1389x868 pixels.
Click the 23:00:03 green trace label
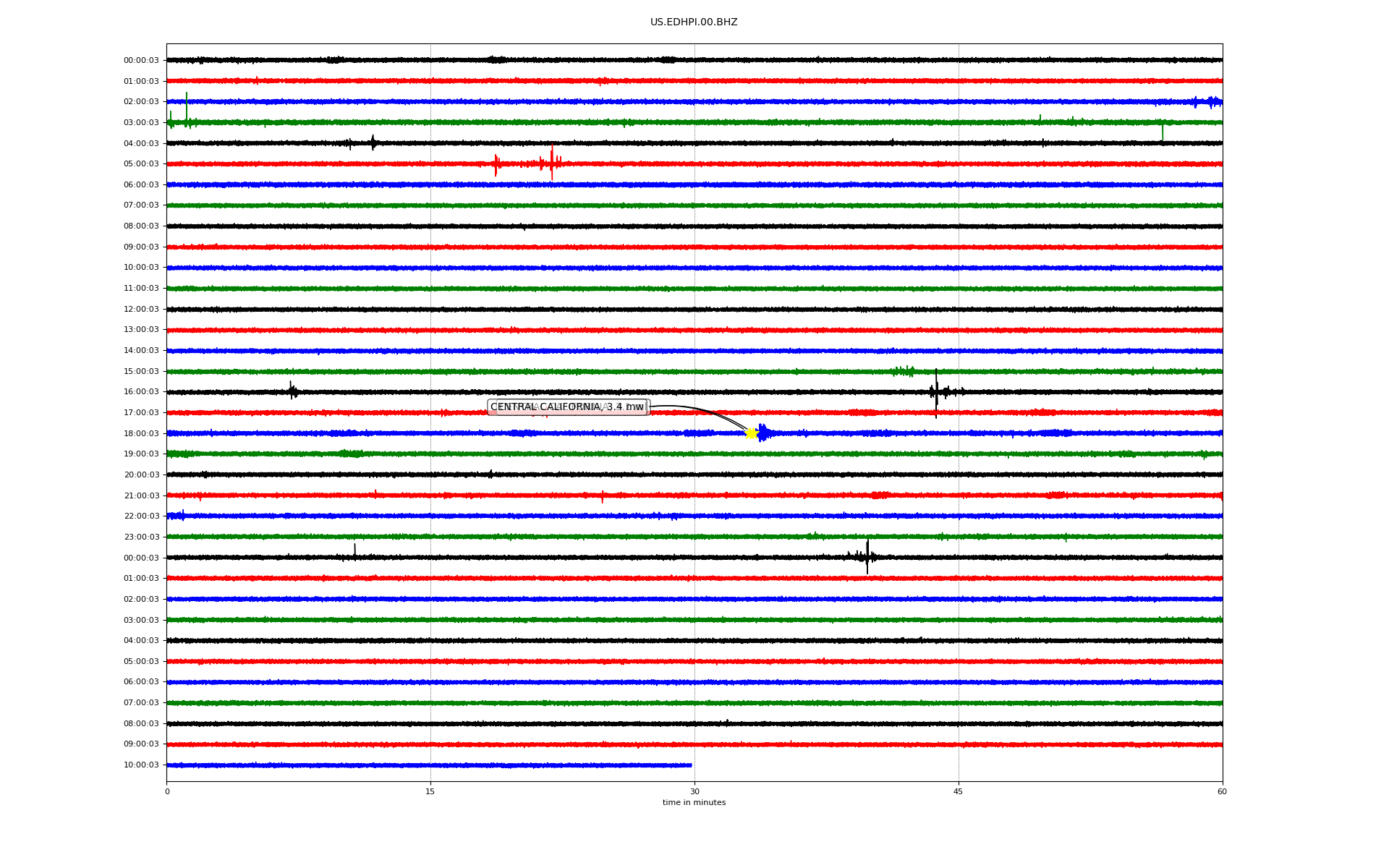[141, 537]
